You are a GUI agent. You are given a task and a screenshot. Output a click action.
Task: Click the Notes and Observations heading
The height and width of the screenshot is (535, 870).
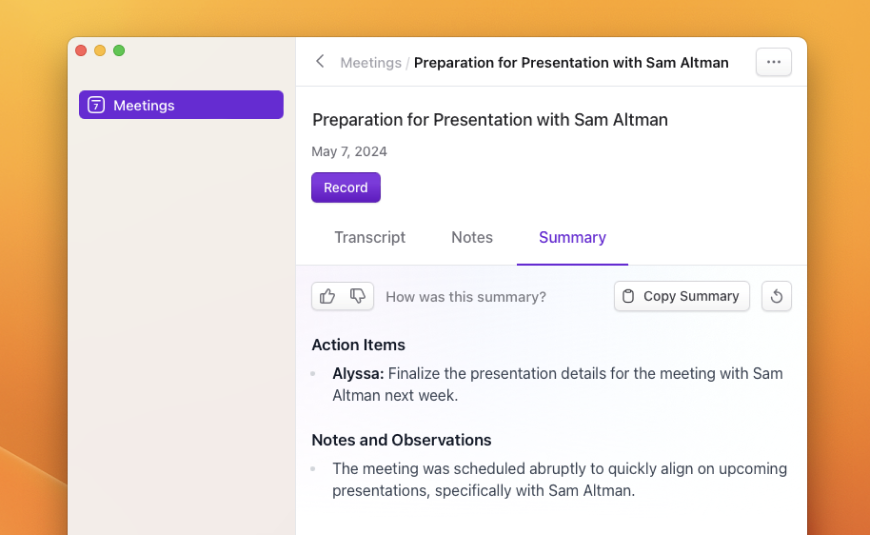401,440
